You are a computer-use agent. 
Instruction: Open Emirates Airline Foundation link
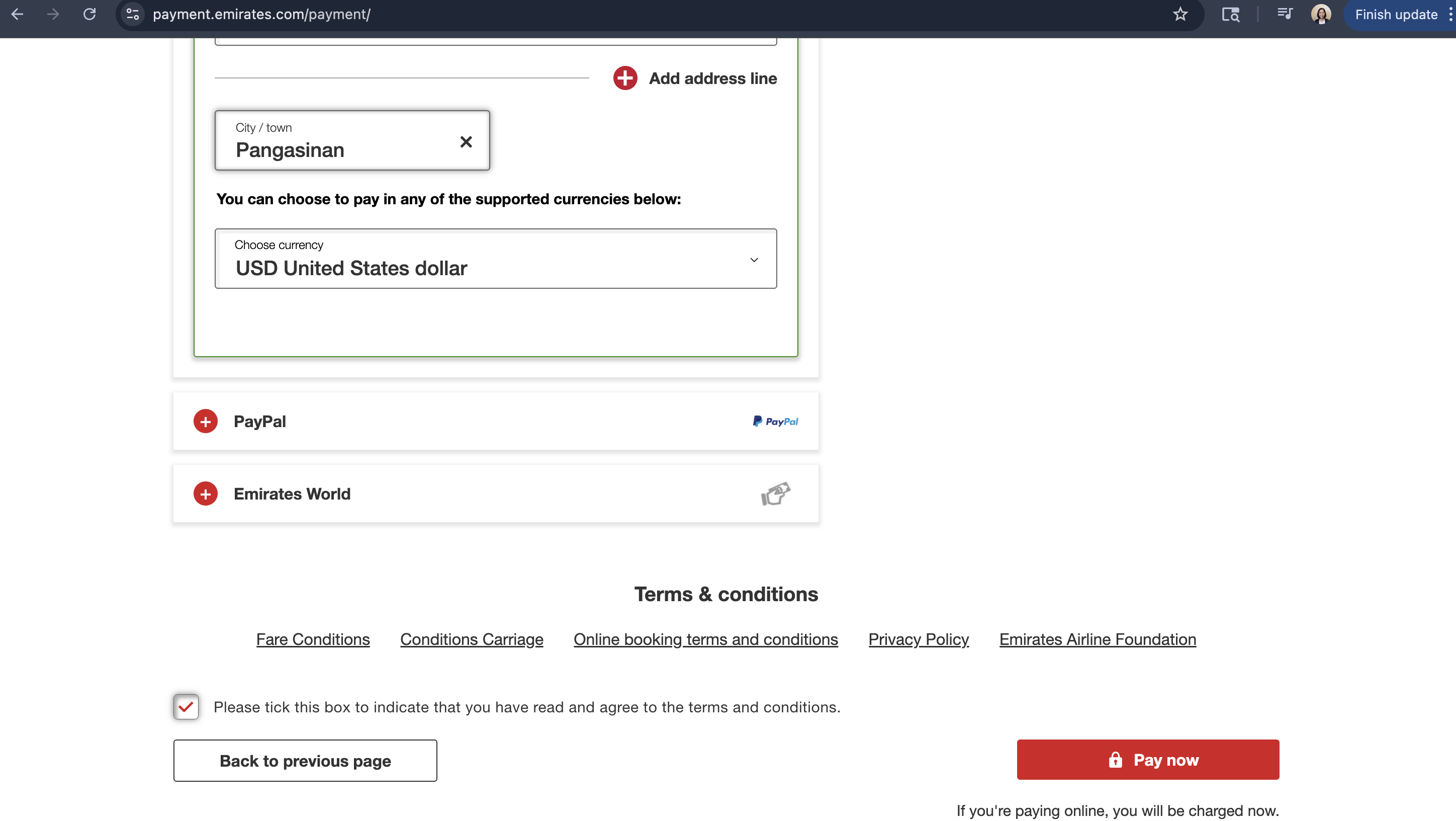point(1098,639)
